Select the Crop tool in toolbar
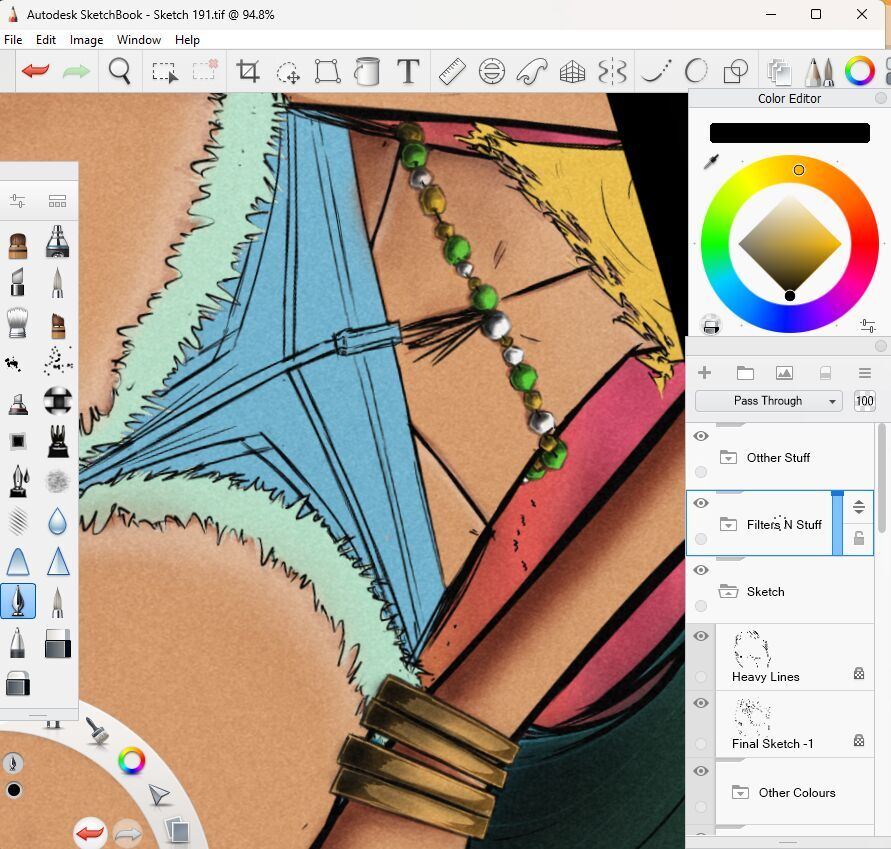Image resolution: width=891 pixels, height=849 pixels. coord(247,72)
